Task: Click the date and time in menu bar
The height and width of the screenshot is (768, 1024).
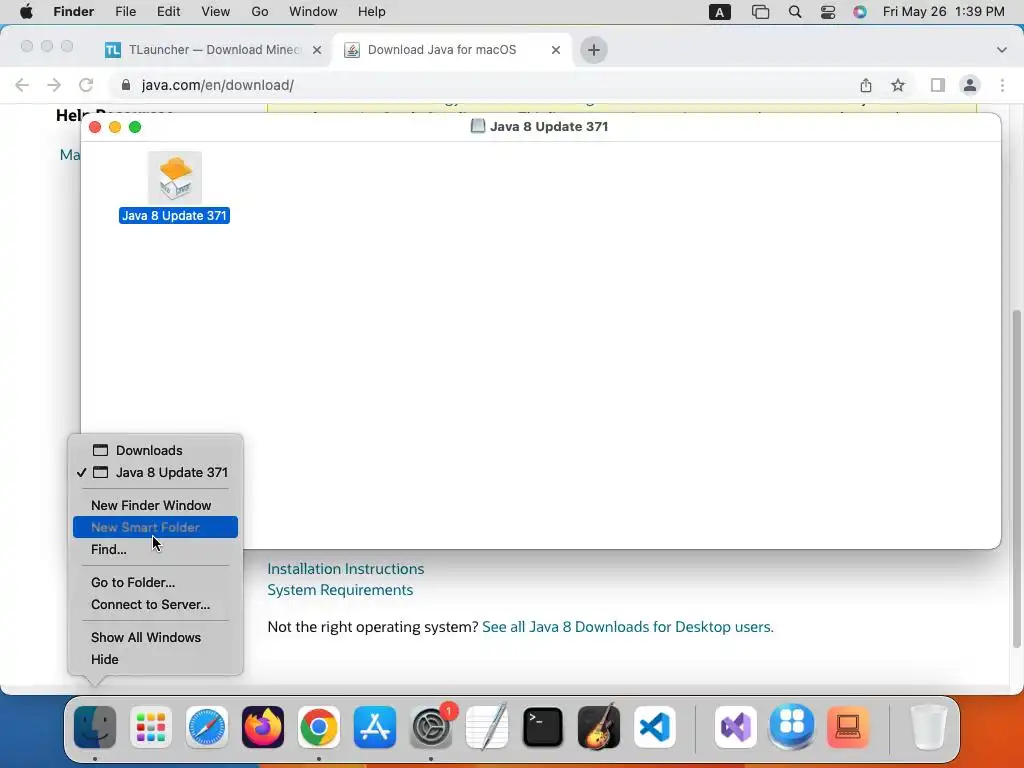Action: click(x=944, y=12)
